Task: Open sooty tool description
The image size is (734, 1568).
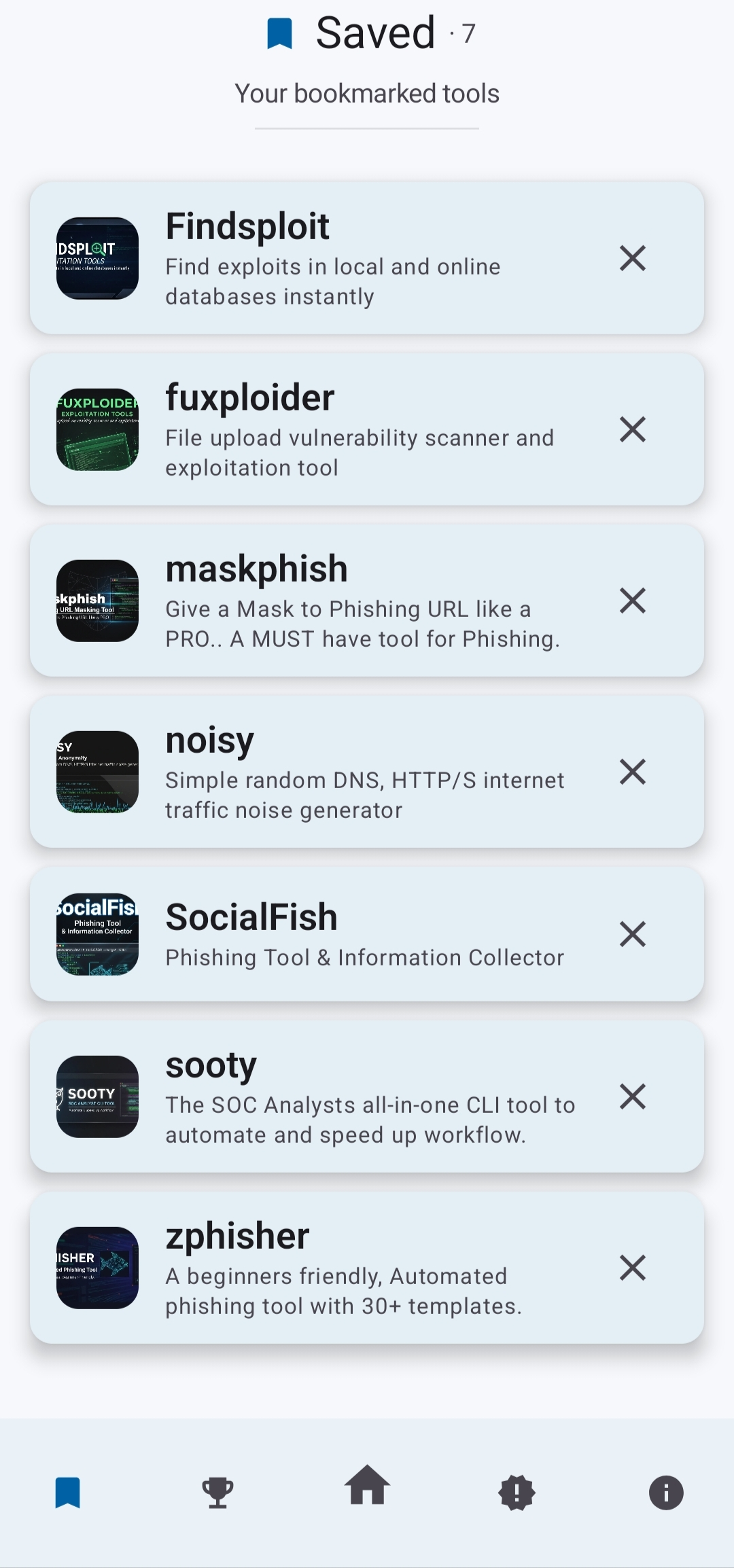Action: point(370,1120)
